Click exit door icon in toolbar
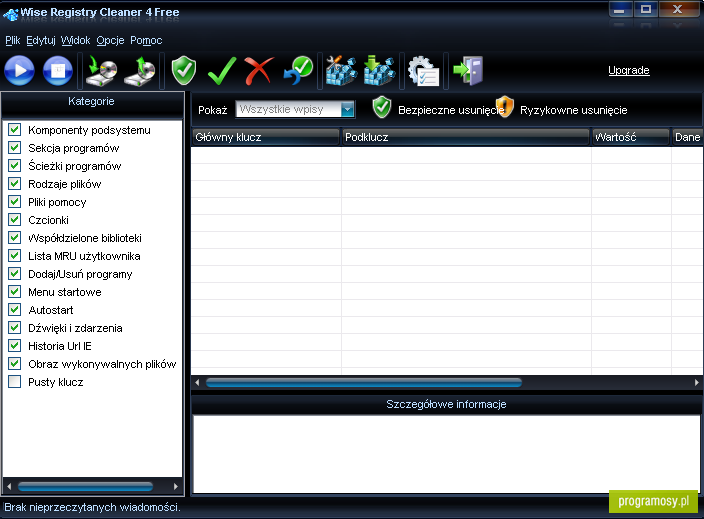 tap(468, 70)
